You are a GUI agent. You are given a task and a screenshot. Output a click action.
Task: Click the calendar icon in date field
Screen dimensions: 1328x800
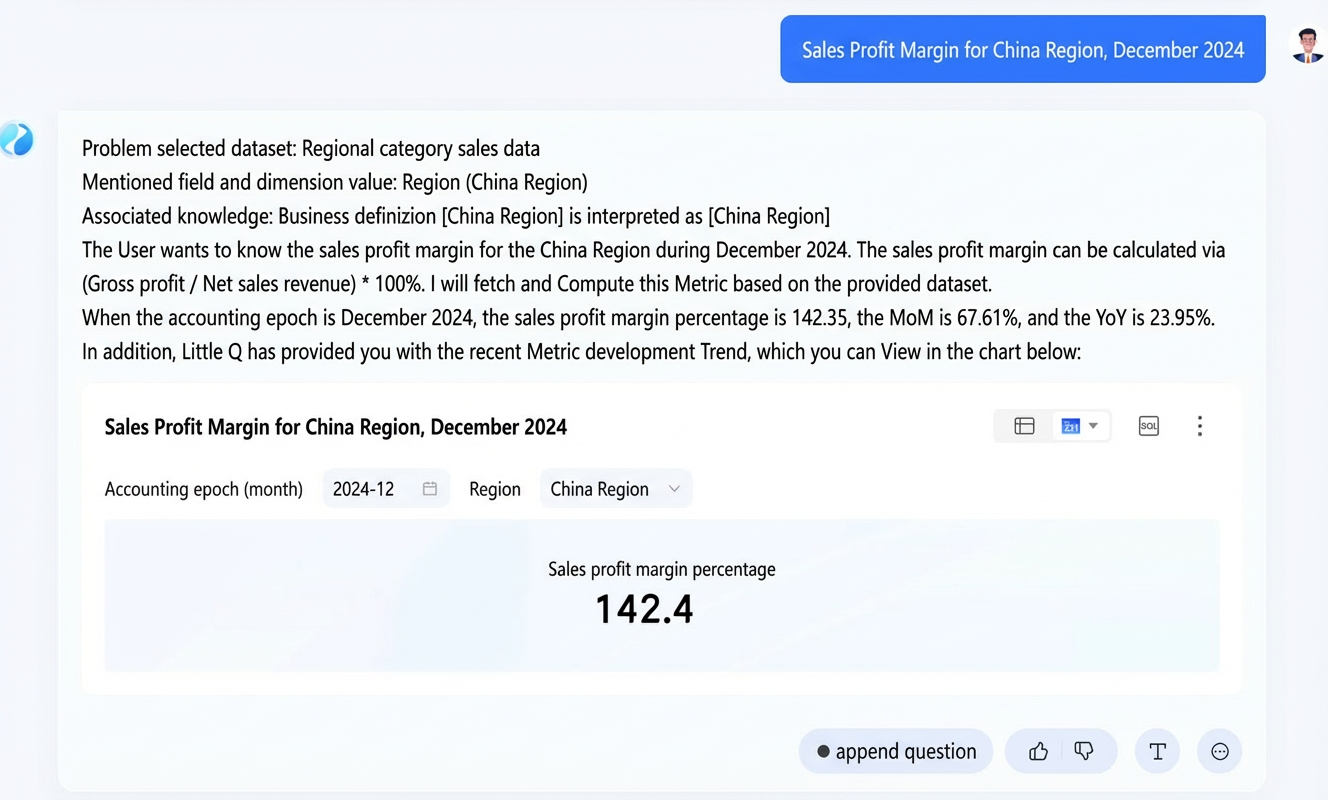pos(430,489)
